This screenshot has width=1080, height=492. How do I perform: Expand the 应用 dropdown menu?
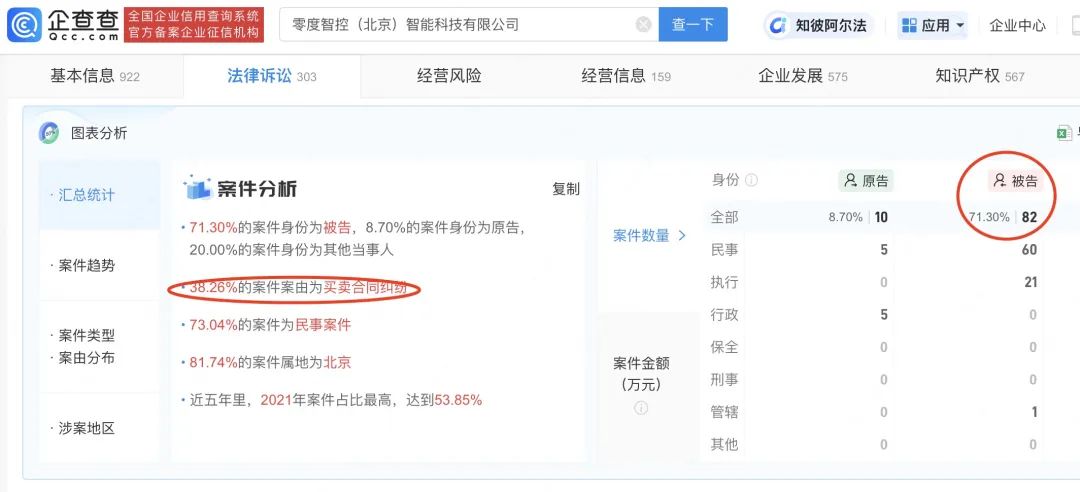click(x=960, y=26)
